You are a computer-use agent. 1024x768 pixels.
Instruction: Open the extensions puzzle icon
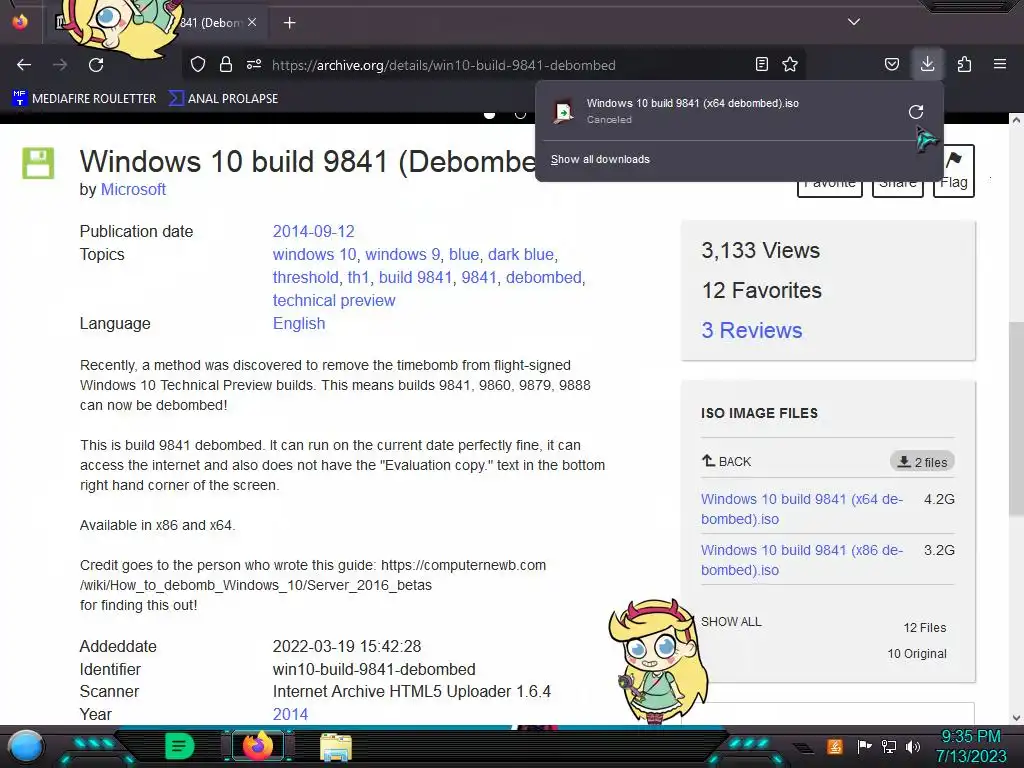[964, 64]
